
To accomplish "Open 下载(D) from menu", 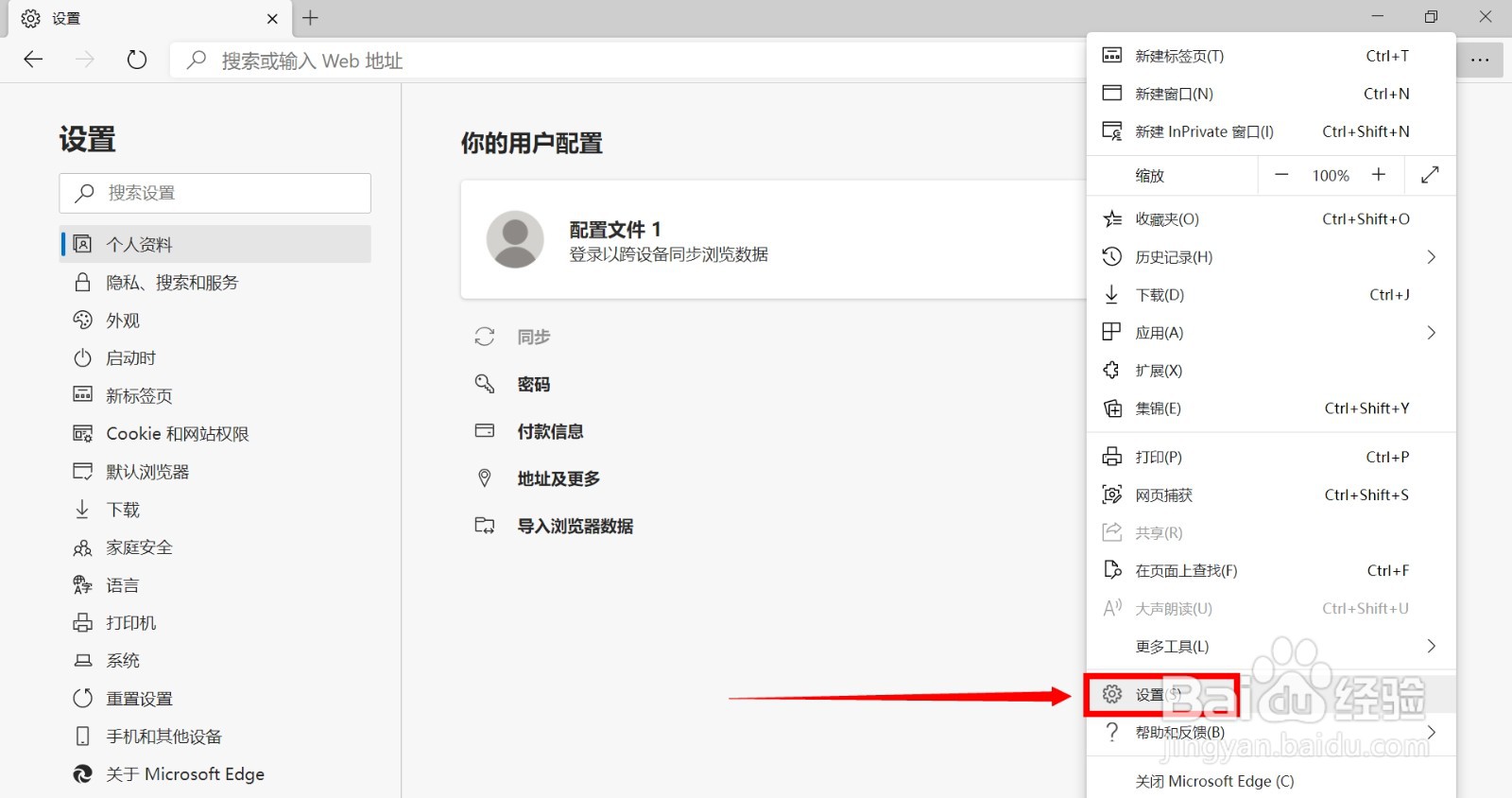I will pos(1271,294).
